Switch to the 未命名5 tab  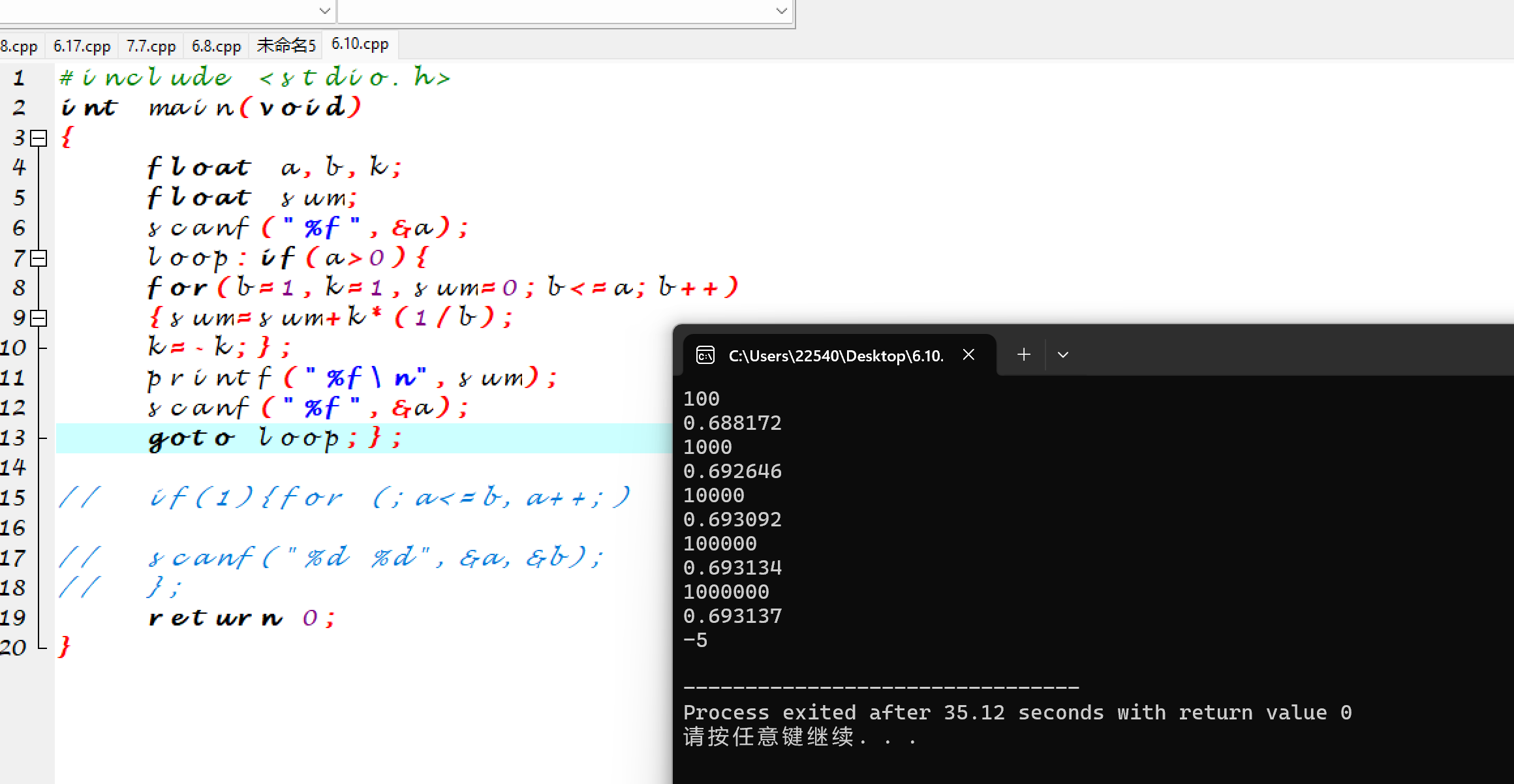click(286, 46)
